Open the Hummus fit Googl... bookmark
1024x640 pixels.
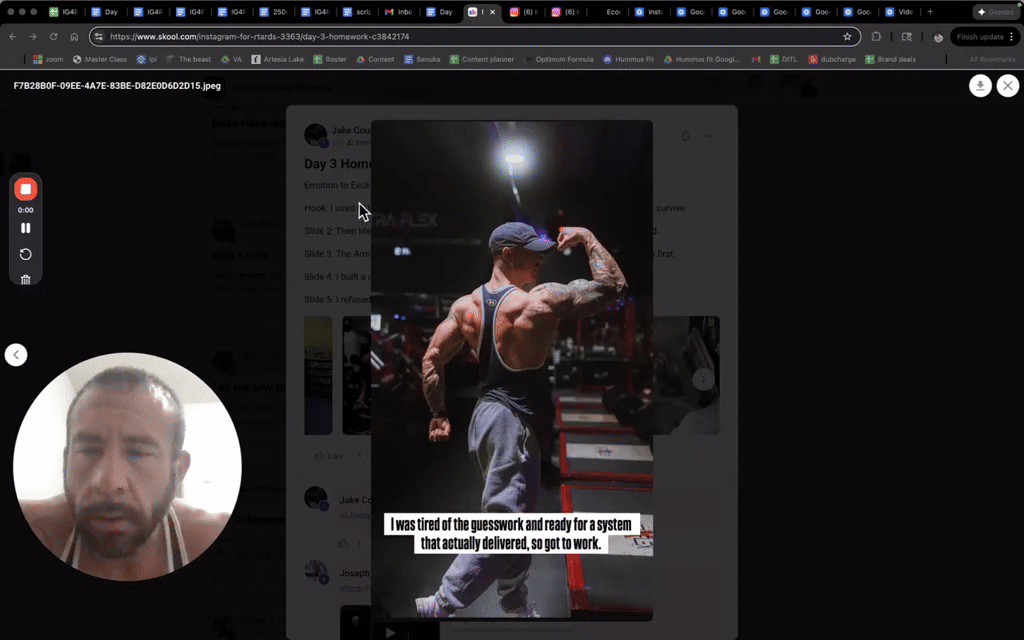(x=701, y=59)
